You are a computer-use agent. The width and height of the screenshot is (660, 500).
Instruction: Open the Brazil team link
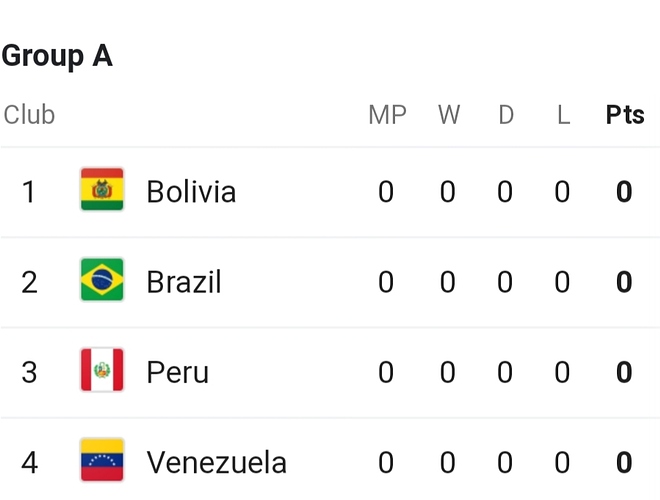(184, 282)
